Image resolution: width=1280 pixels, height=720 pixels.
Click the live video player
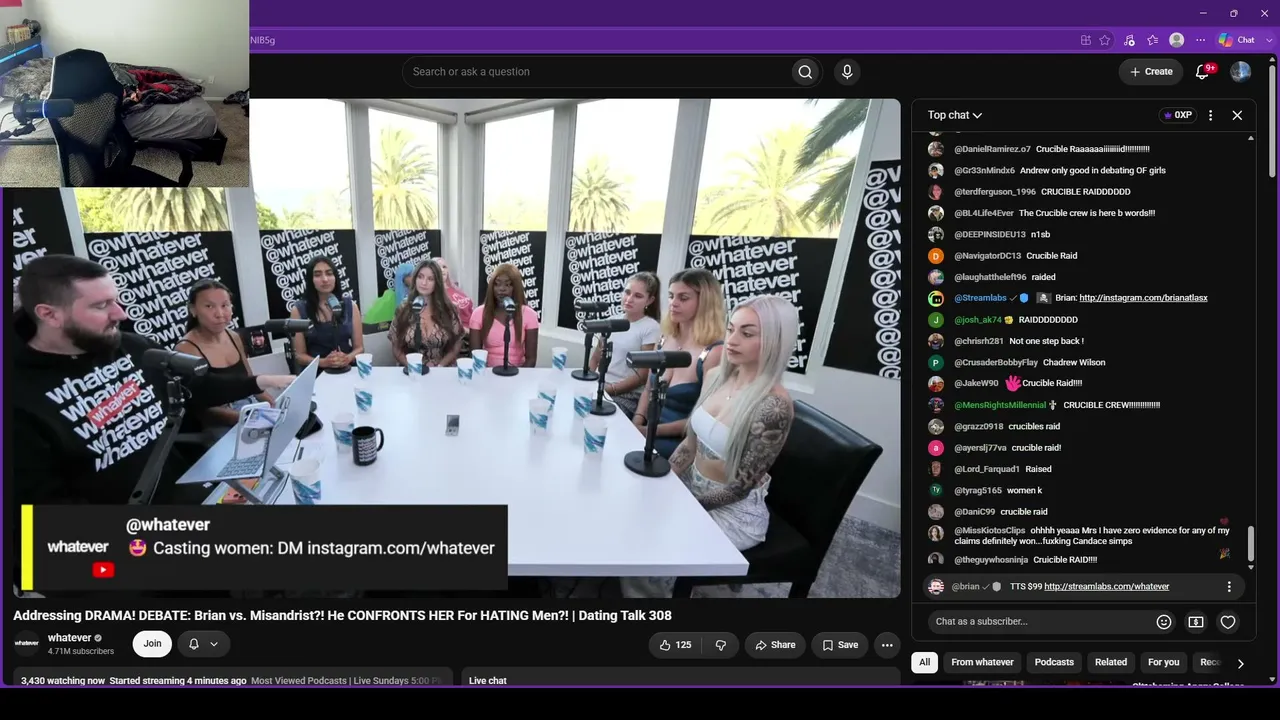[457, 348]
